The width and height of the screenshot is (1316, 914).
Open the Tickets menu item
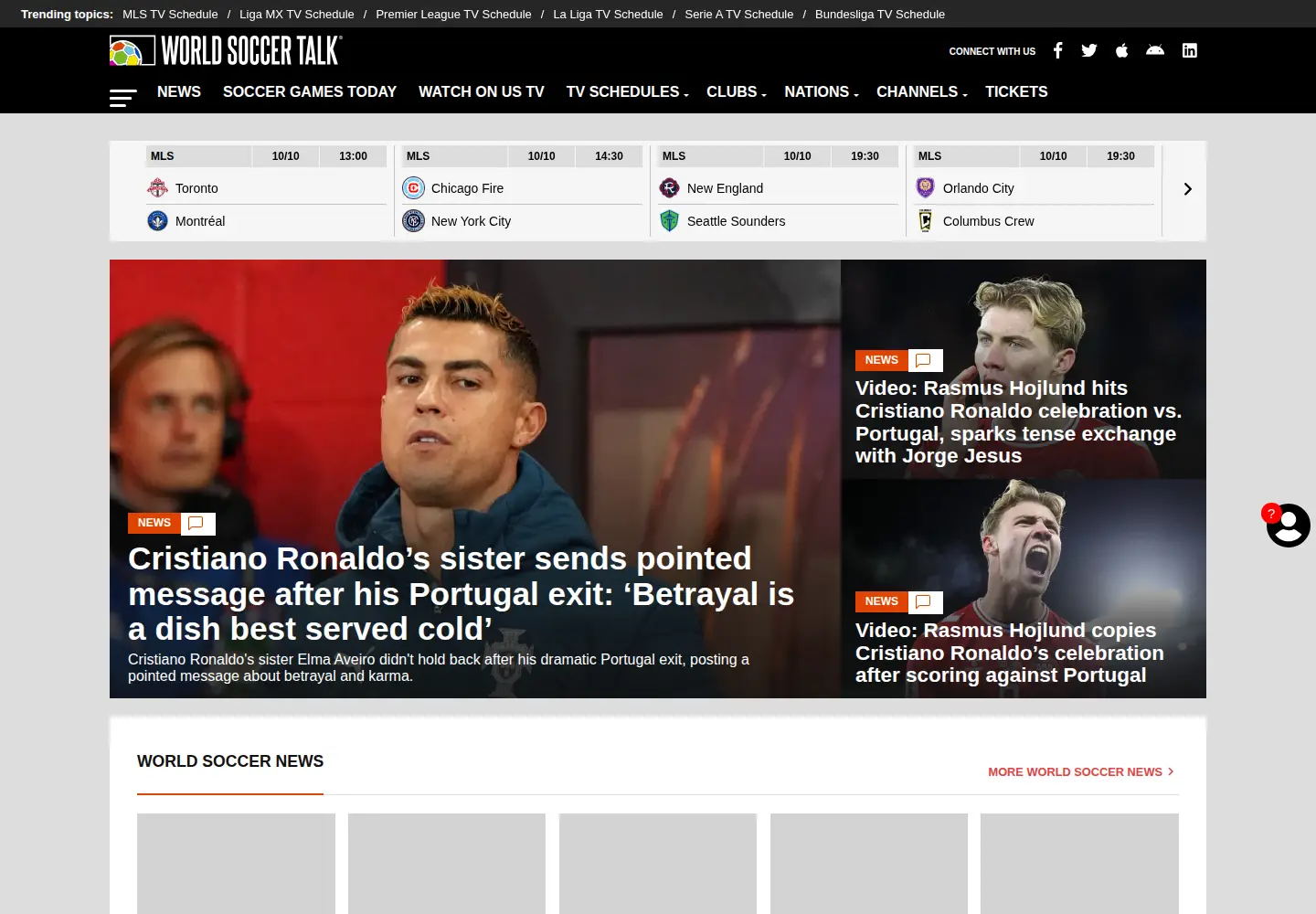point(1016,91)
